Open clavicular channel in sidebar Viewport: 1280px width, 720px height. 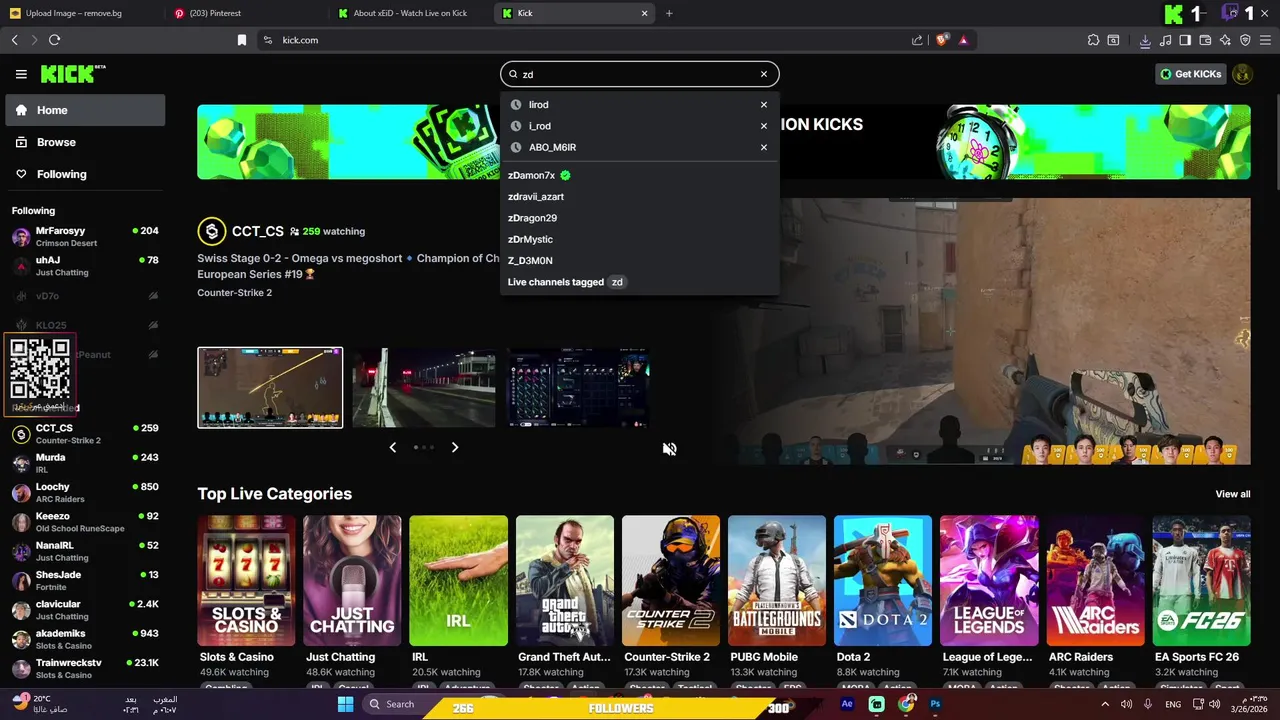click(85, 610)
